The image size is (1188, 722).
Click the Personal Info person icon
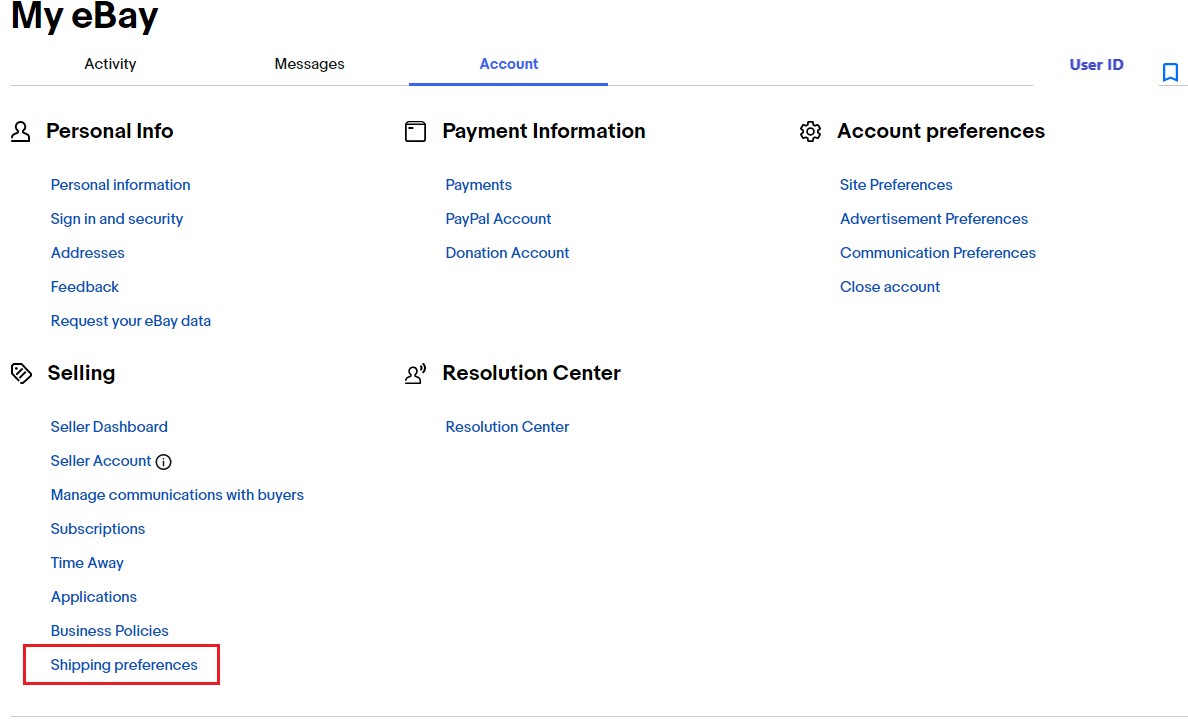point(20,132)
